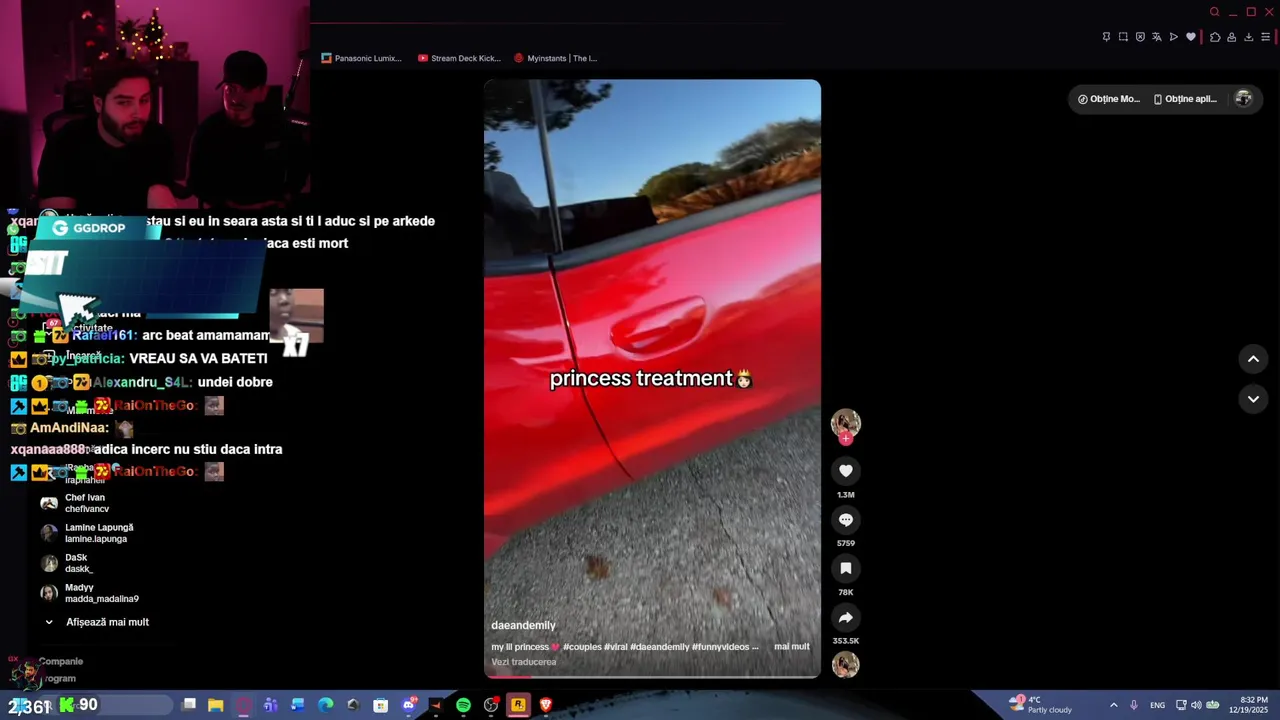
Task: Click the Obține Mo... coins button
Action: click(x=1108, y=99)
